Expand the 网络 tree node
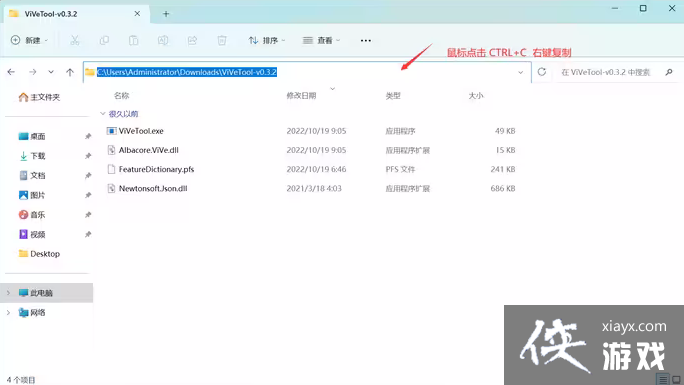This screenshot has width=684, height=385. [x=8, y=312]
